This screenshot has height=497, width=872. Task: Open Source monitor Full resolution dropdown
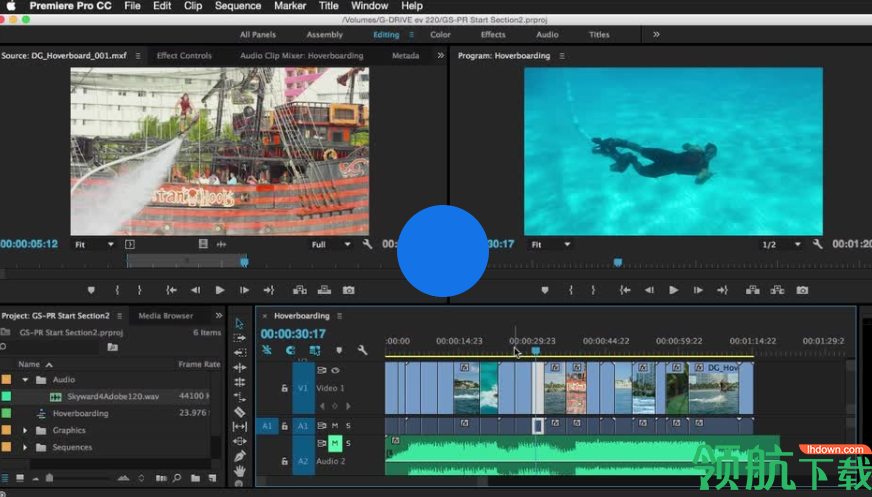[331, 245]
